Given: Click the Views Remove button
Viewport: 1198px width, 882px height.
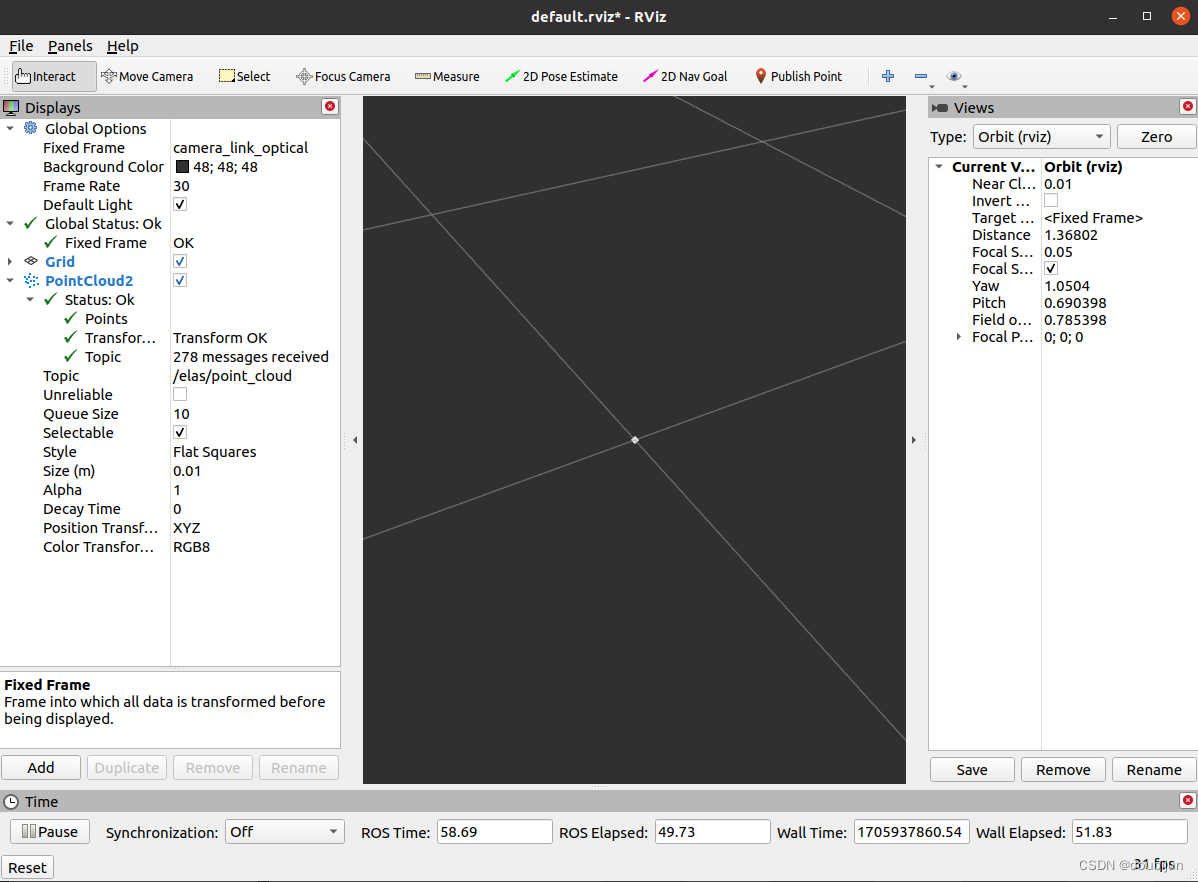Looking at the screenshot, I should pyautogui.click(x=1063, y=770).
